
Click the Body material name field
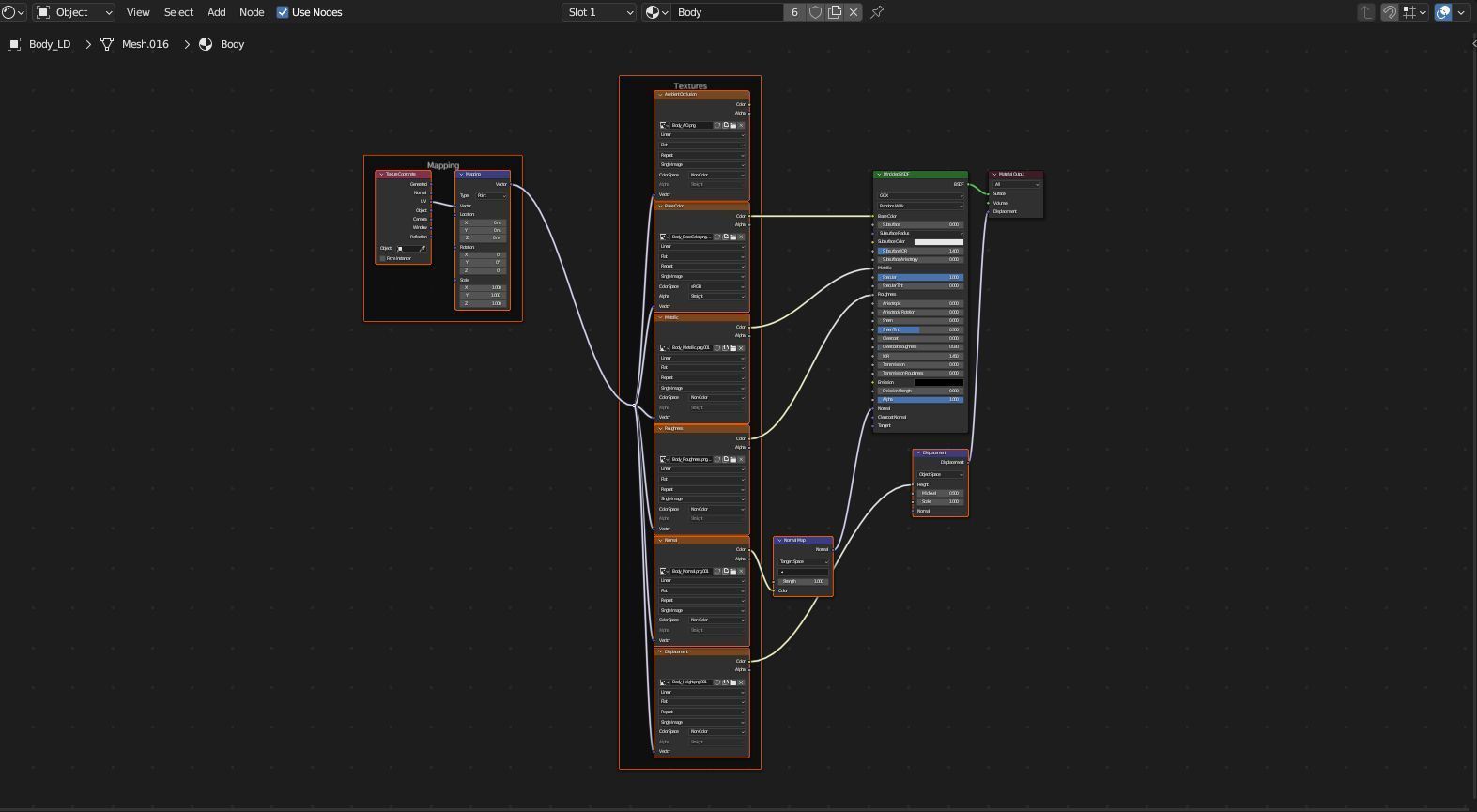(x=728, y=12)
